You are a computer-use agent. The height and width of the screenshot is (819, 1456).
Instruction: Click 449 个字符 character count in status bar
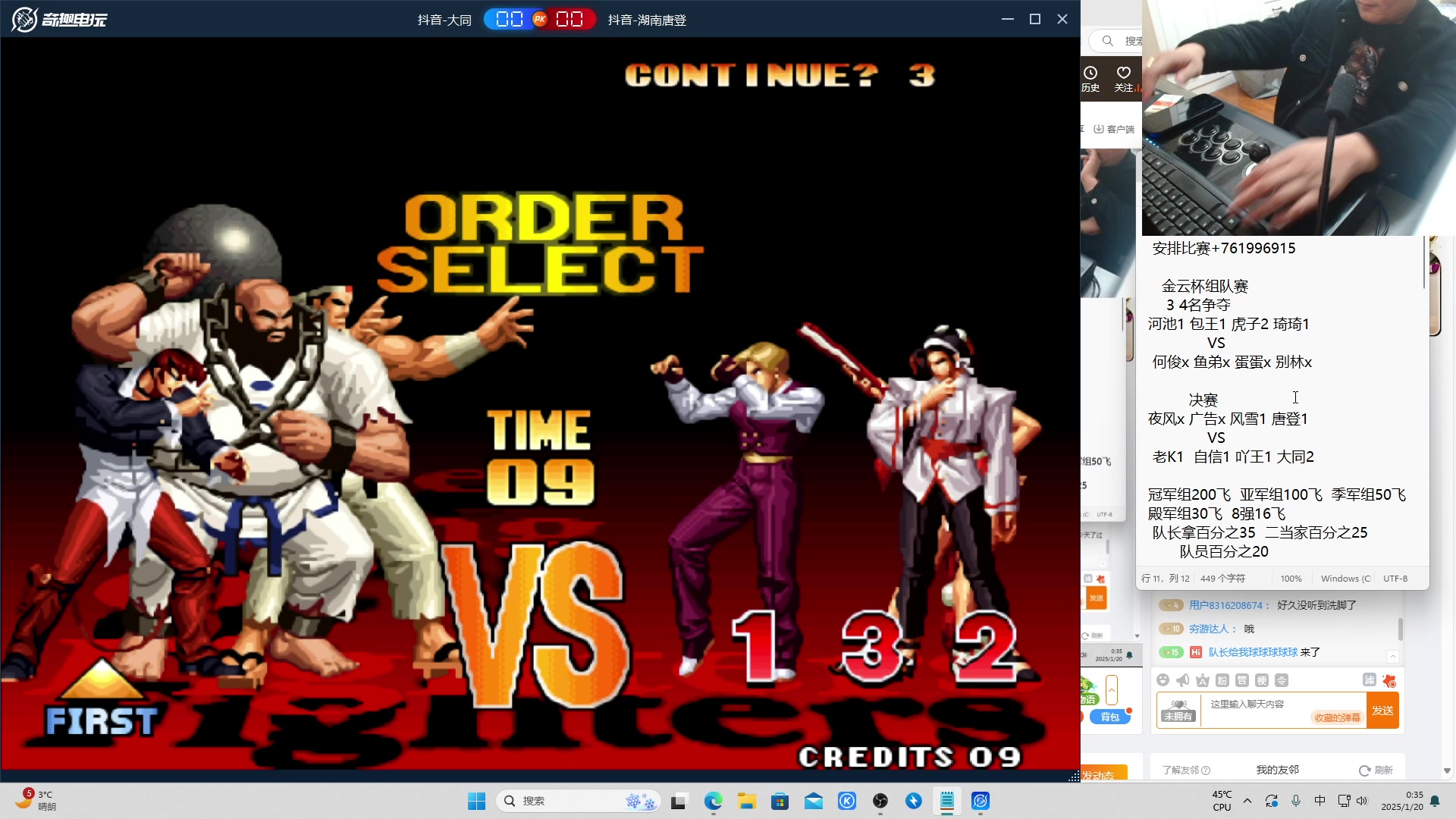pyautogui.click(x=1222, y=579)
